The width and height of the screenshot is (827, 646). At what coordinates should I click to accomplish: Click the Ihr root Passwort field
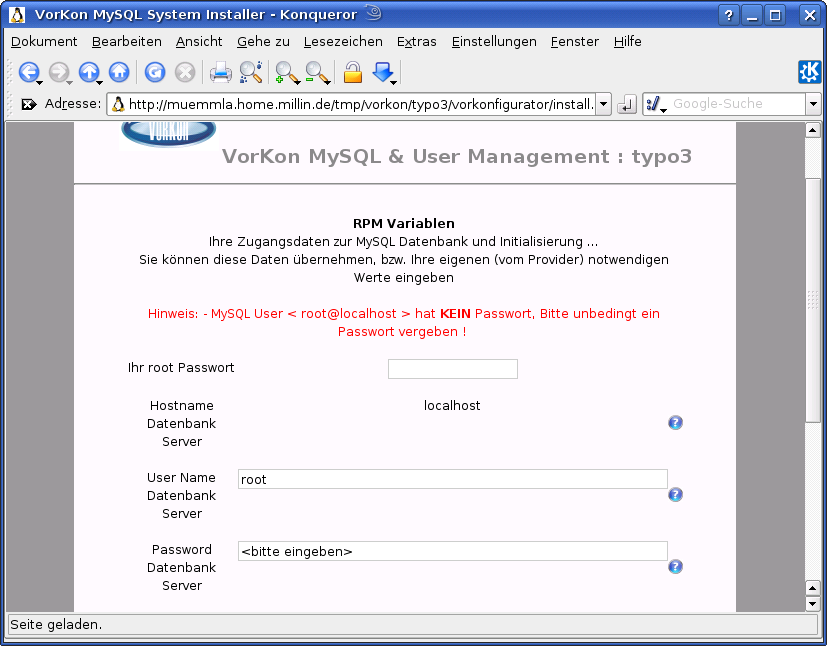pos(453,369)
